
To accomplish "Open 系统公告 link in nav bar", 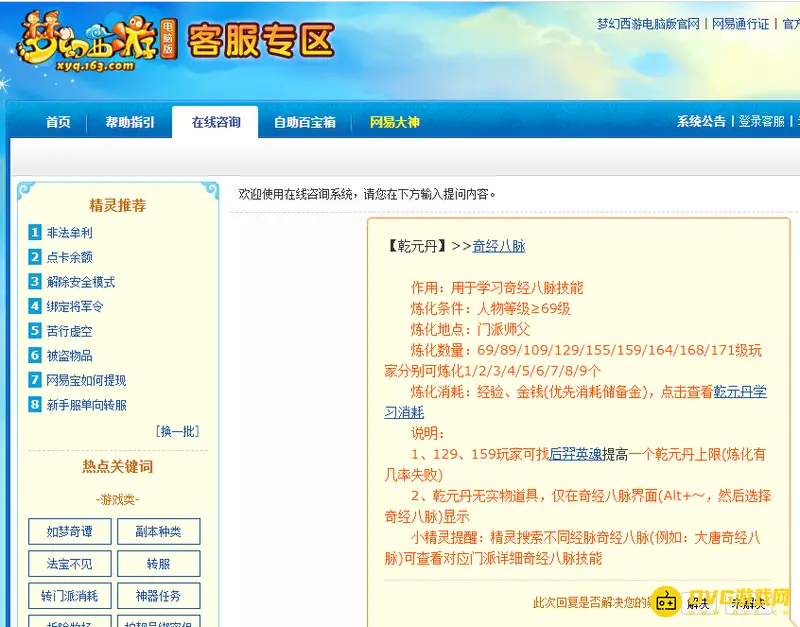I will tap(701, 121).
